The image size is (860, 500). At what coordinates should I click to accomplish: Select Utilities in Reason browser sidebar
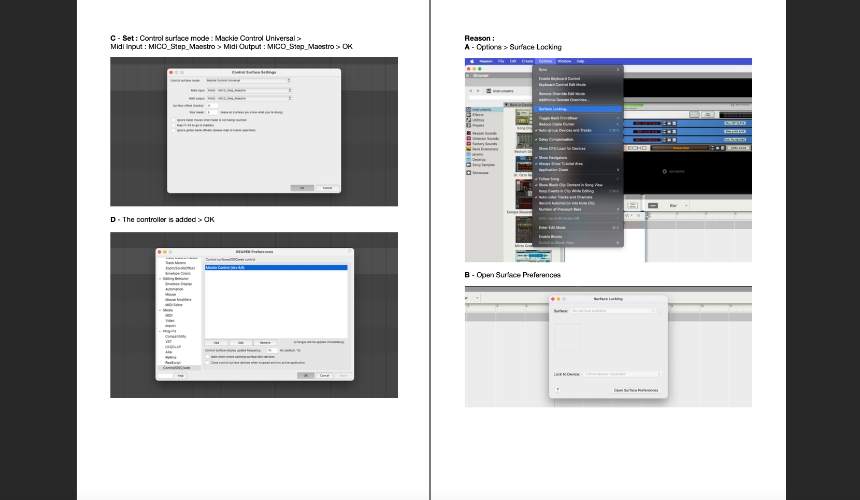click(x=478, y=120)
